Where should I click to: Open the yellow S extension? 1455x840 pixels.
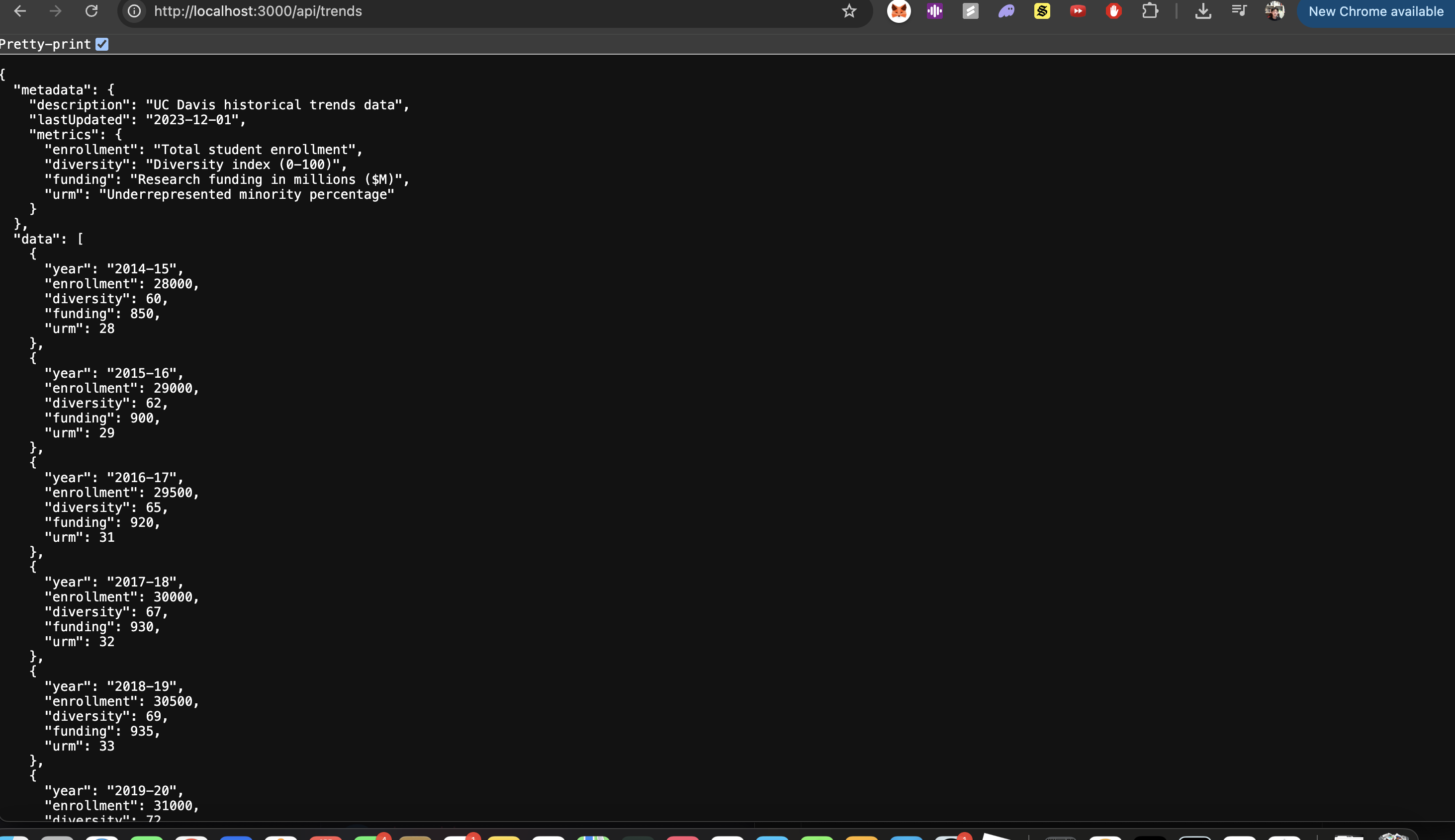click(1042, 11)
